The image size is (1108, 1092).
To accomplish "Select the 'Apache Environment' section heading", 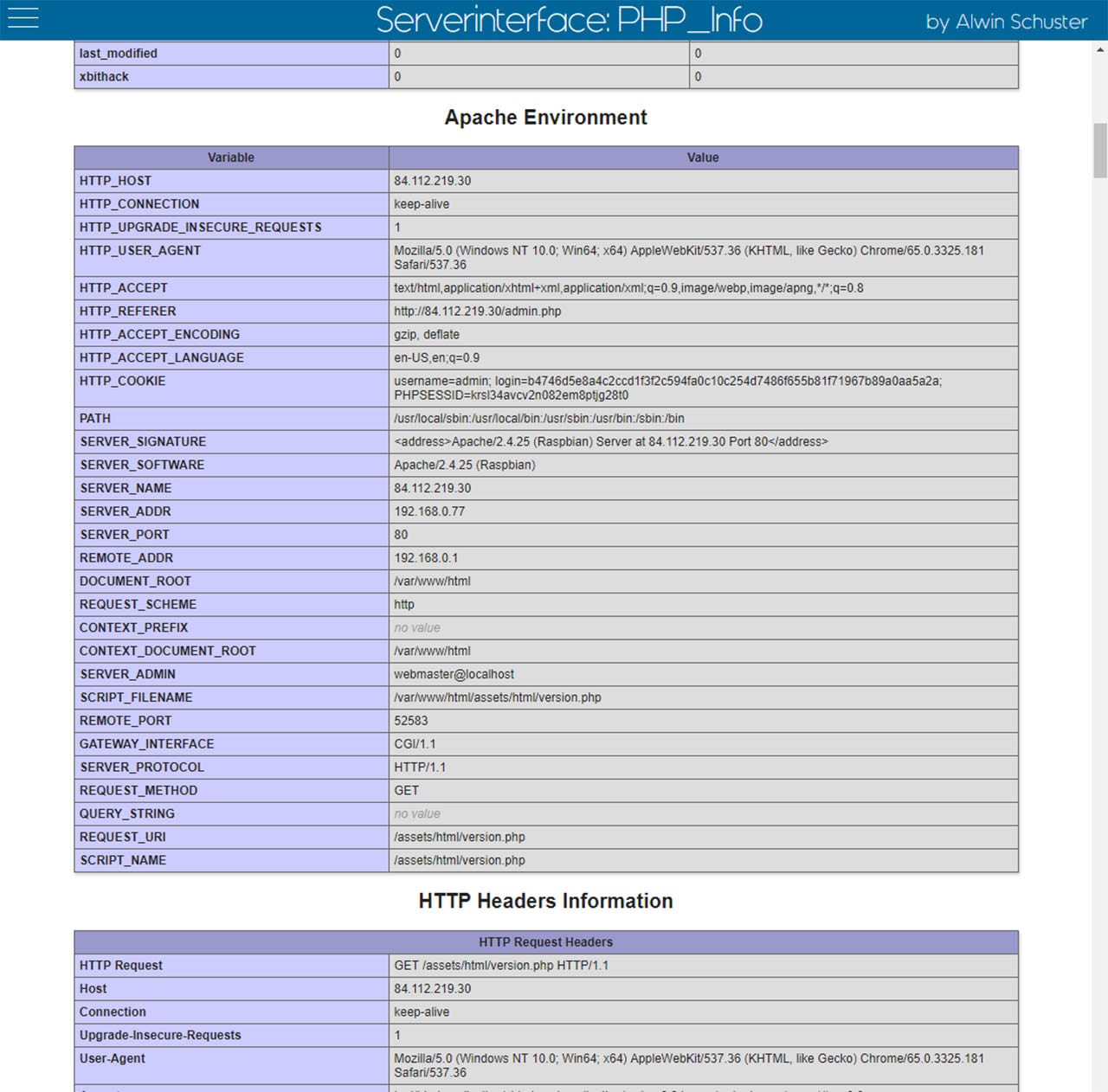I will pyautogui.click(x=545, y=118).
